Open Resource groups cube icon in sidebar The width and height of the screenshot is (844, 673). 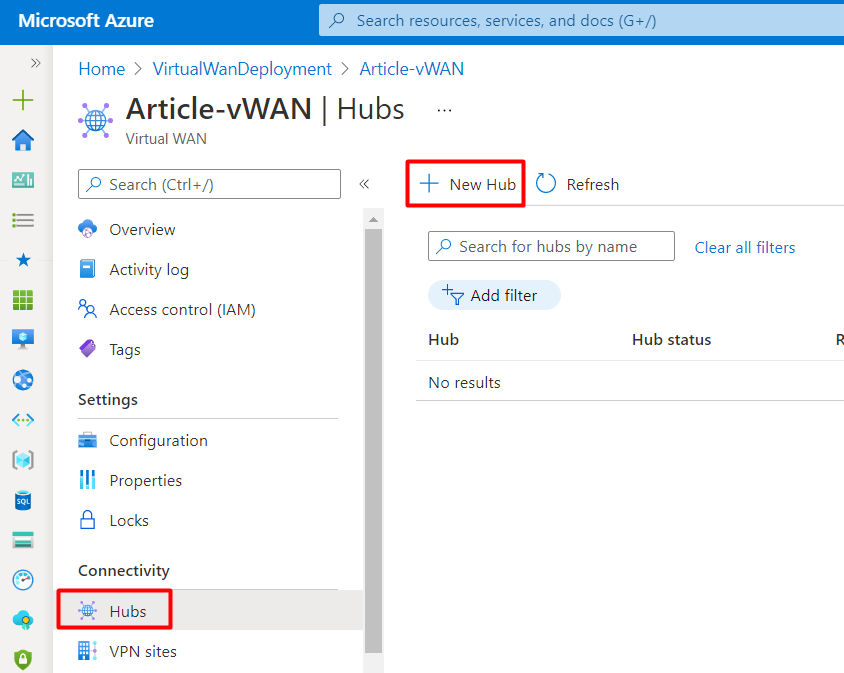tap(23, 460)
